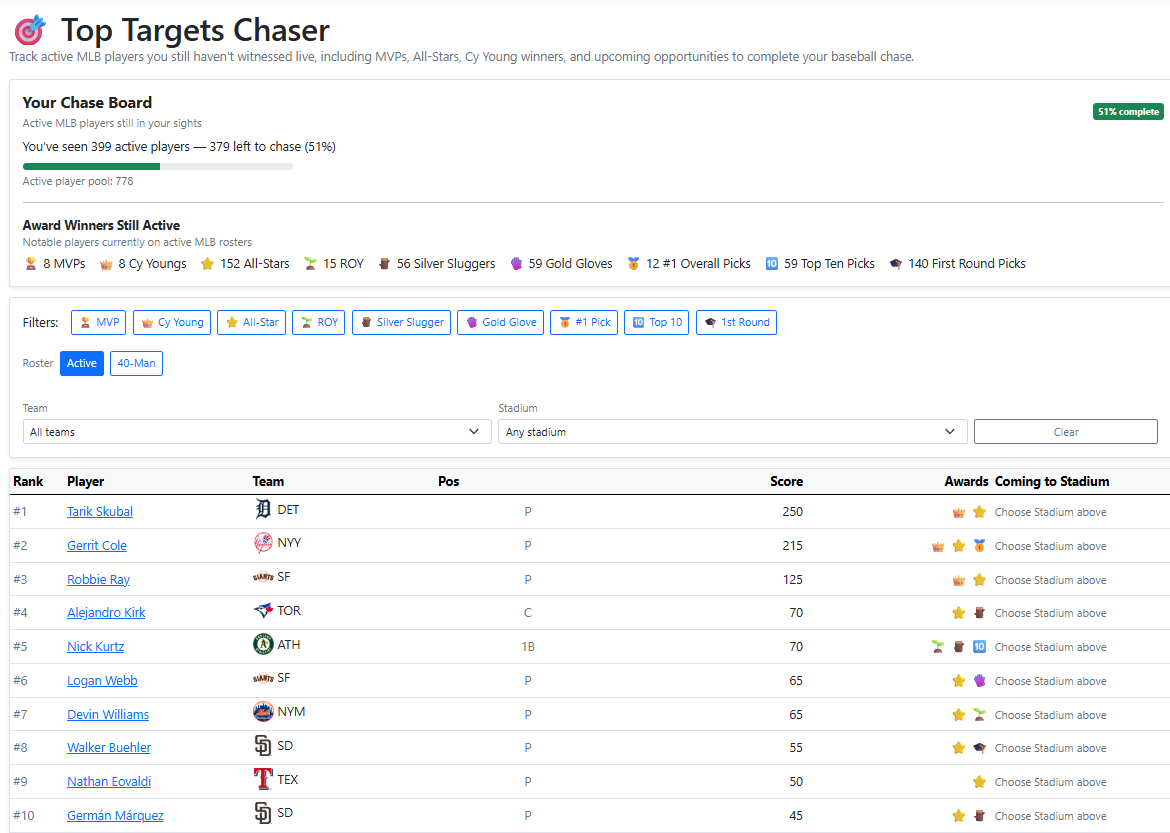Click Nathan Eovaldi's All-Star star icon
The width and height of the screenshot is (1170, 833).
tap(980, 781)
